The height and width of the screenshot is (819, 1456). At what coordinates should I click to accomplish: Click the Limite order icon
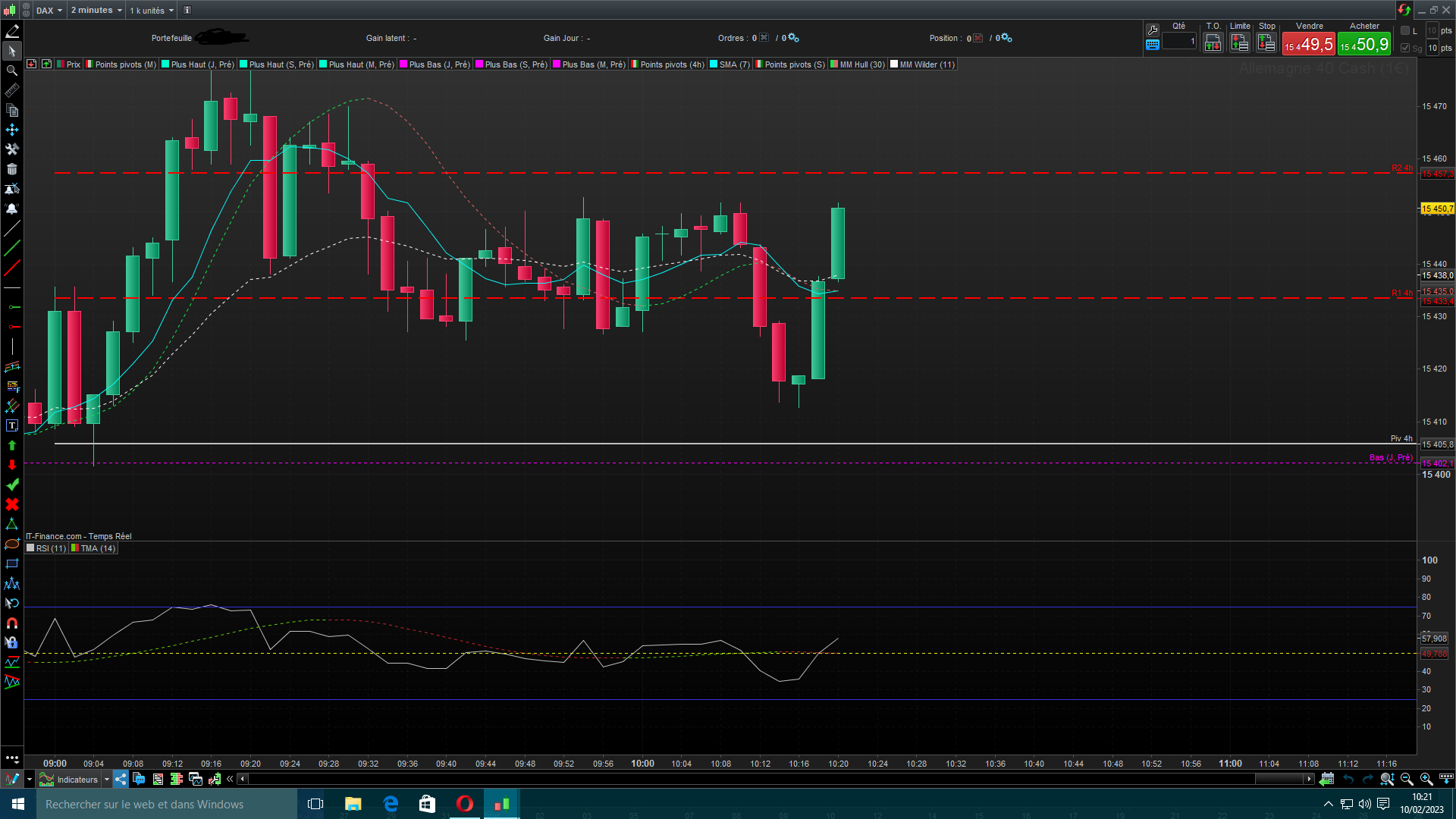1239,42
